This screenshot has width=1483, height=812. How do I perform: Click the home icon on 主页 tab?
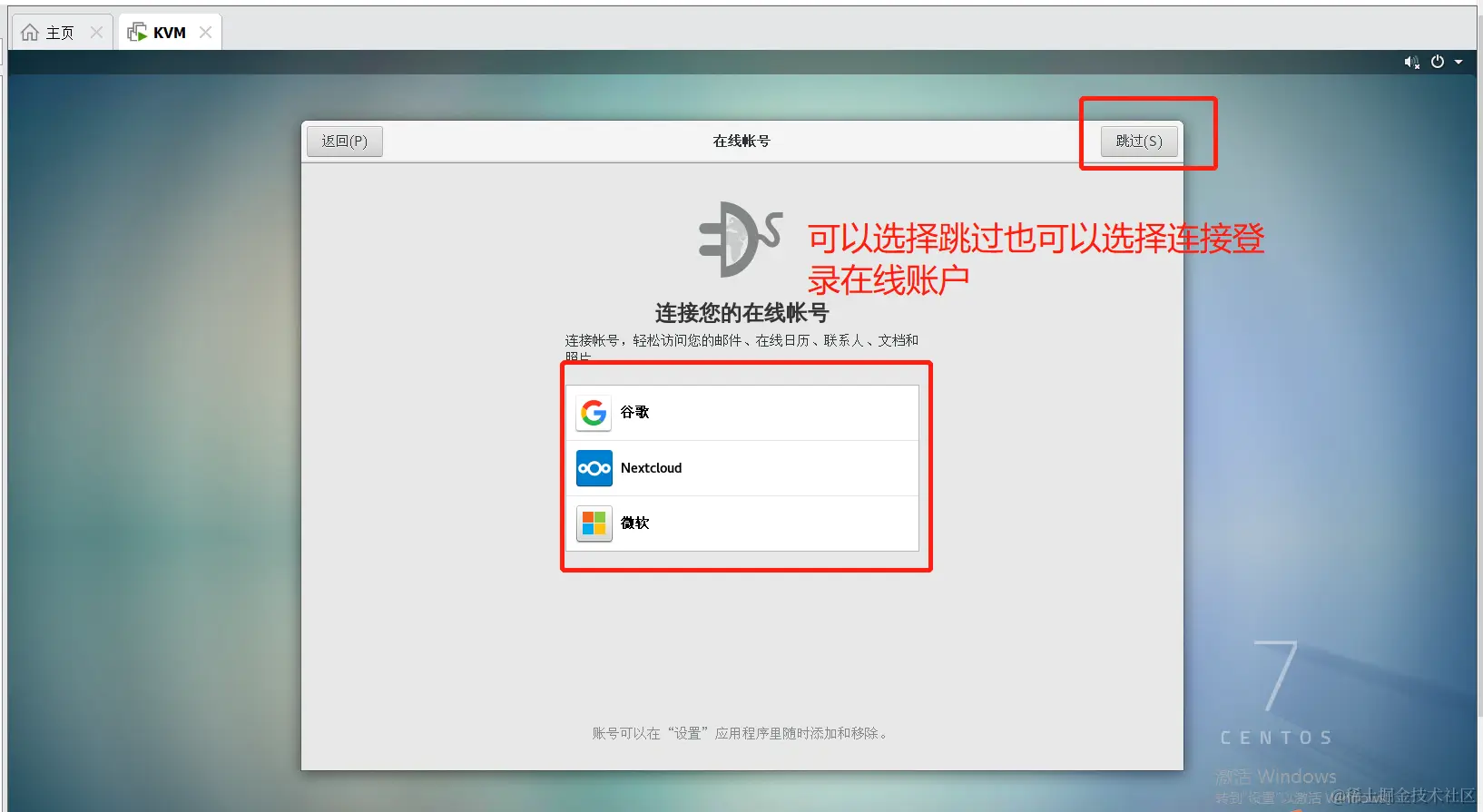coord(30,33)
